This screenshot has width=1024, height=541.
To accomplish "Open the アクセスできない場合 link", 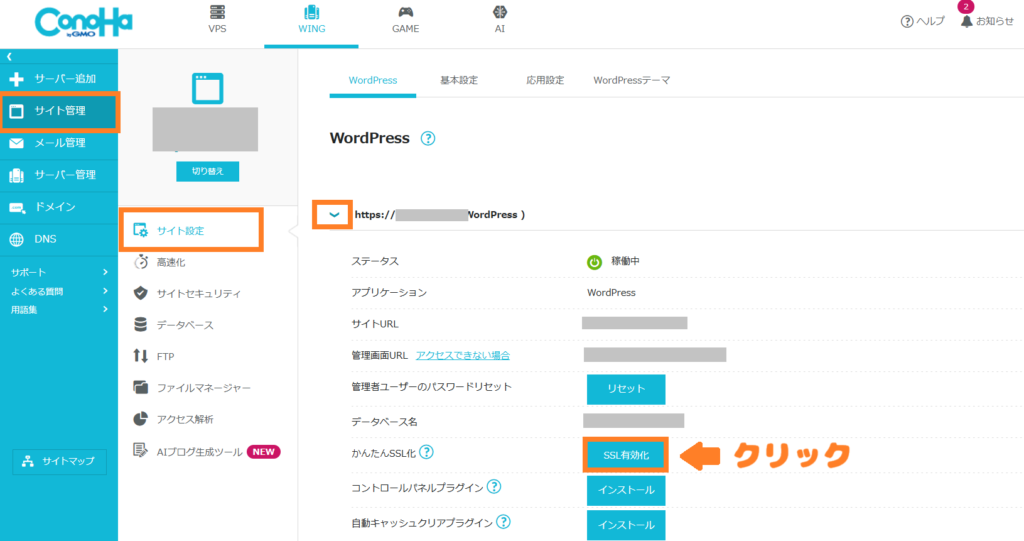I will [463, 355].
